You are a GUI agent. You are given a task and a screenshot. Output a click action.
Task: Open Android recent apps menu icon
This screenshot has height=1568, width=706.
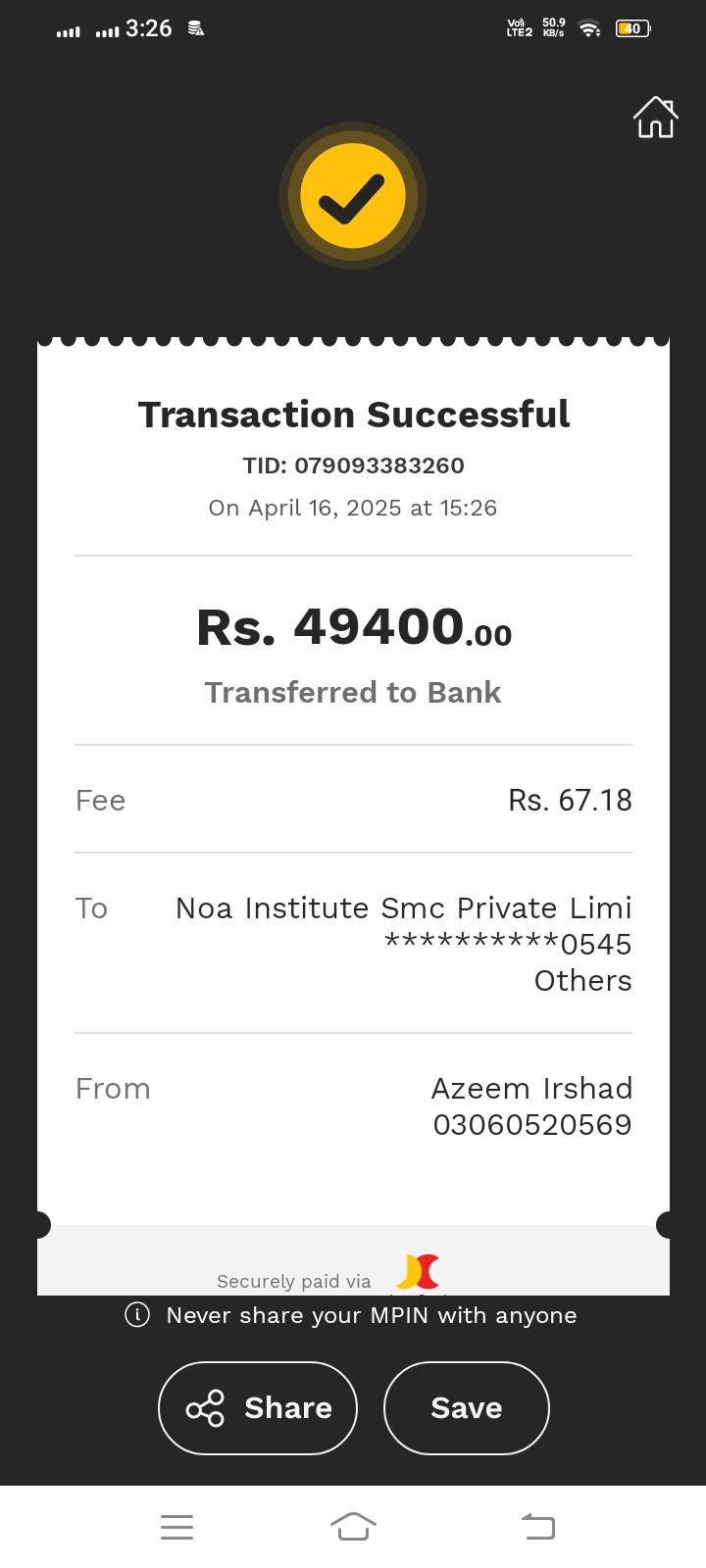click(x=176, y=1527)
